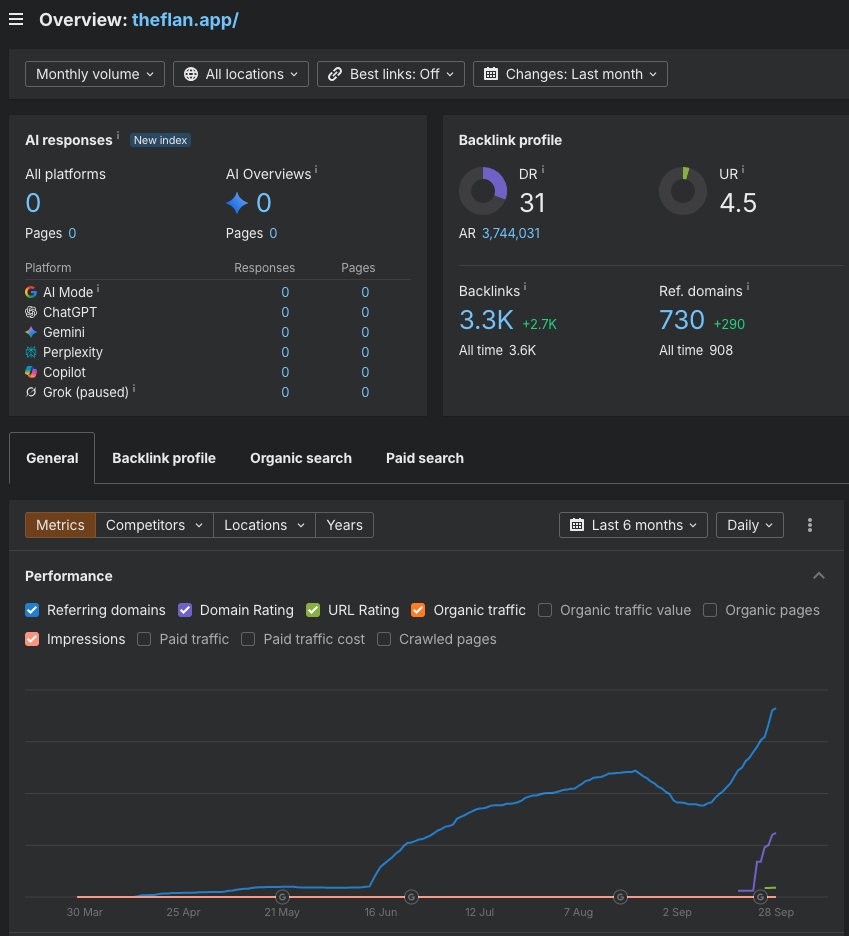
Task: Open info tooltip next to Ref. domains
Action: [748, 287]
